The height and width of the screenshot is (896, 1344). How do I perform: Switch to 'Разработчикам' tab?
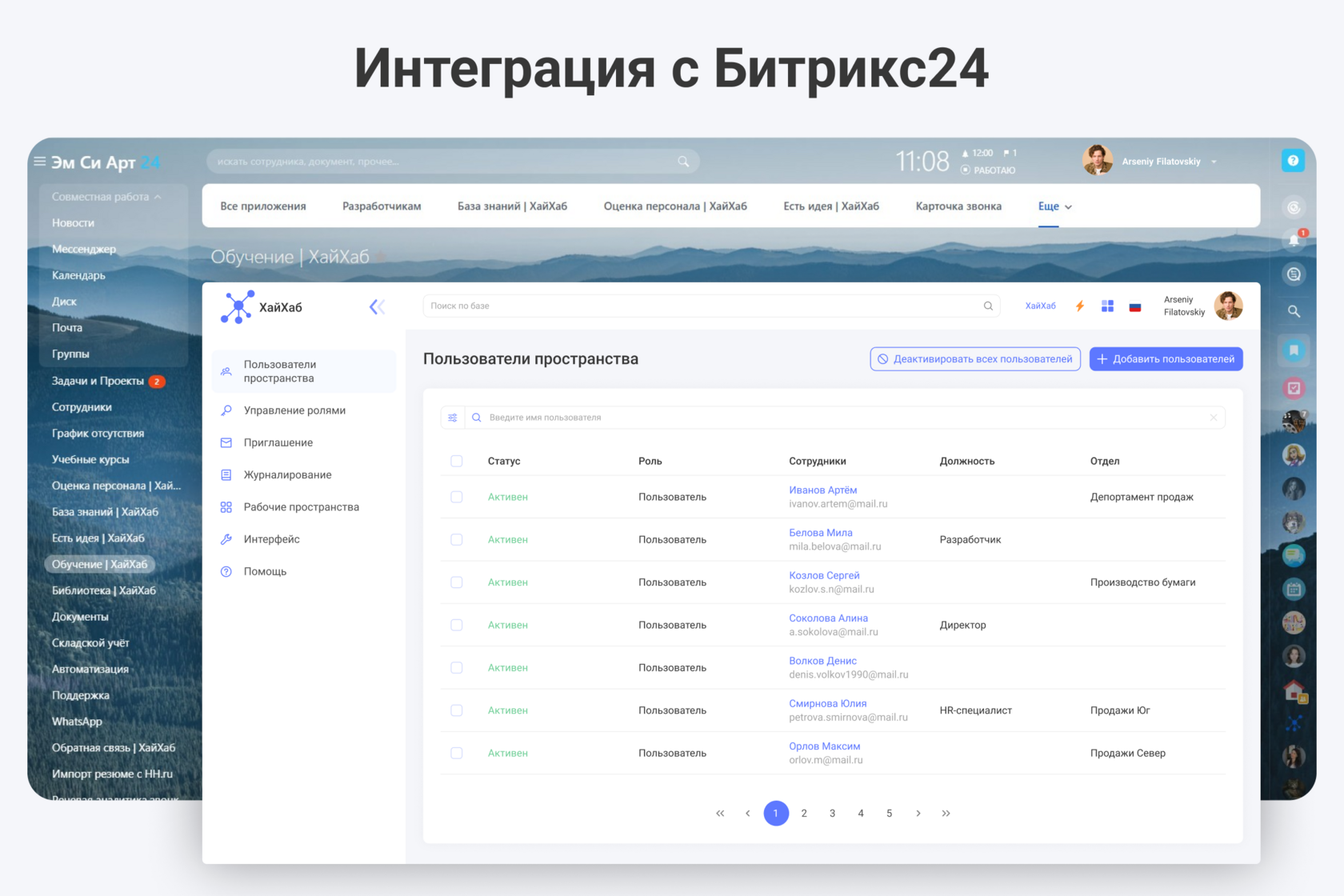[382, 206]
